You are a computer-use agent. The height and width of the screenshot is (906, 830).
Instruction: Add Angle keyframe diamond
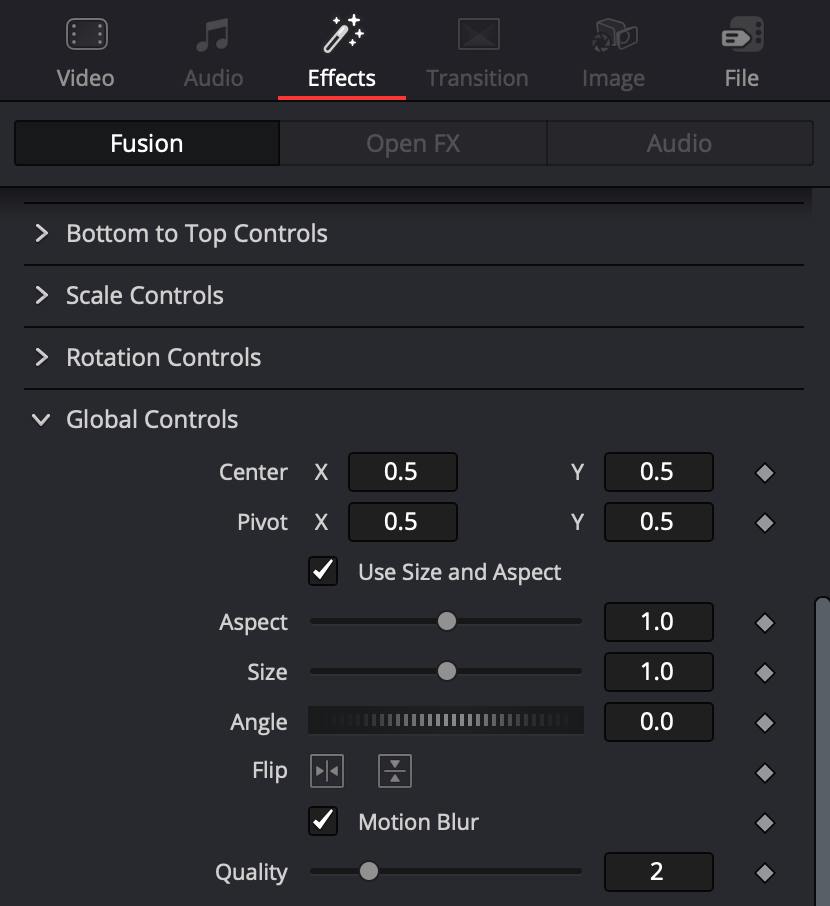(765, 722)
